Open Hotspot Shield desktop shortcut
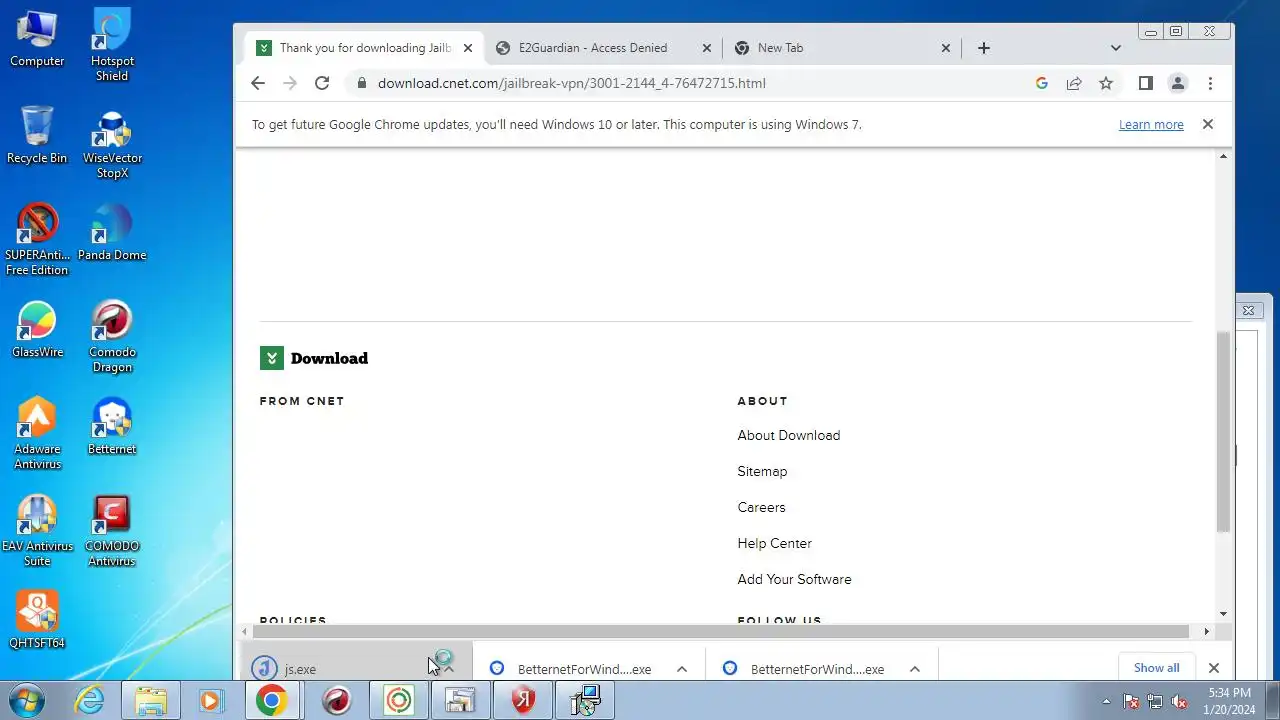 point(112,45)
